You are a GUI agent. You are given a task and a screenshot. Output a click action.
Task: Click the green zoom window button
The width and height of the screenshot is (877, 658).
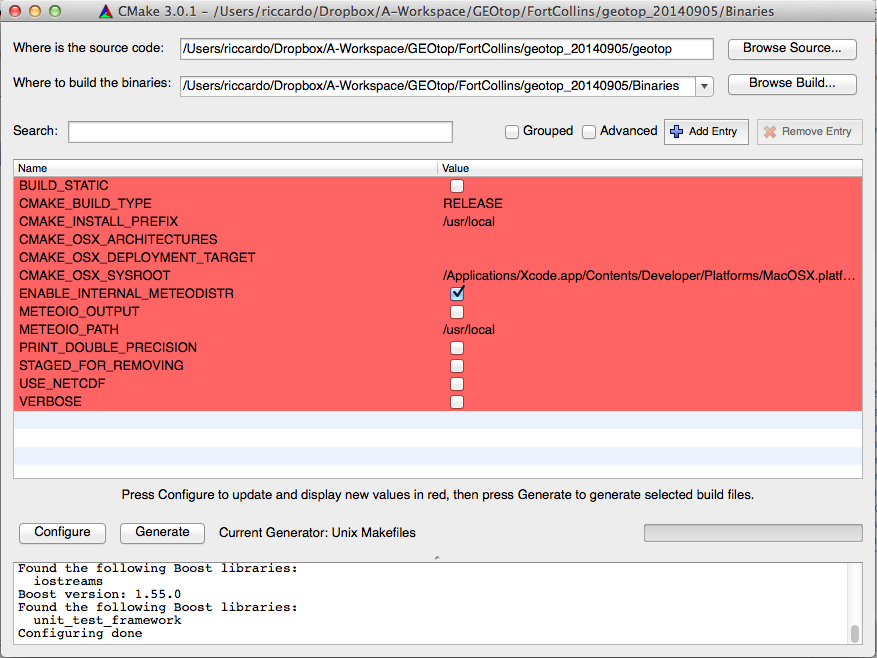tap(55, 11)
